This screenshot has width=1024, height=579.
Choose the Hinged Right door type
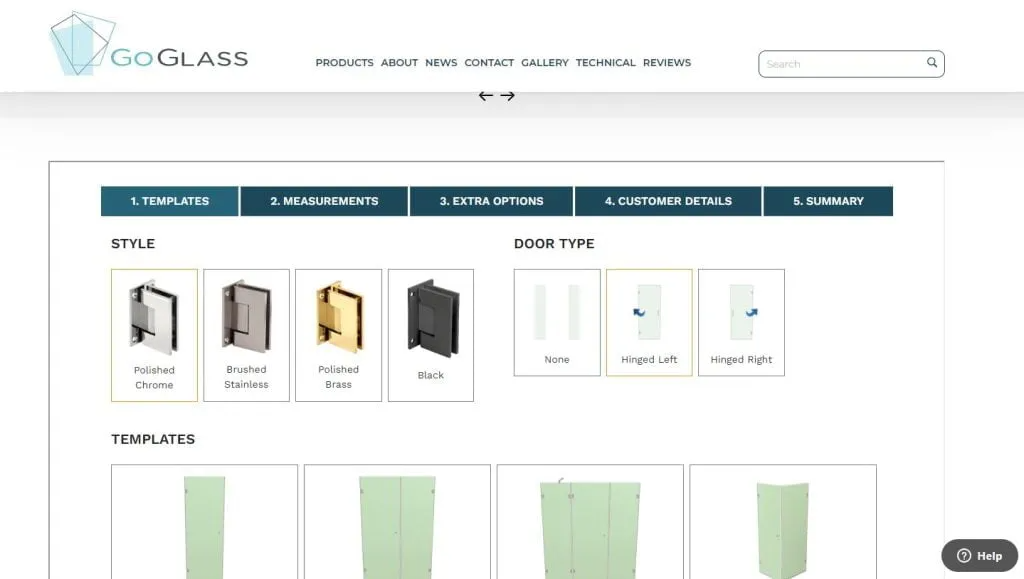pyautogui.click(x=741, y=322)
